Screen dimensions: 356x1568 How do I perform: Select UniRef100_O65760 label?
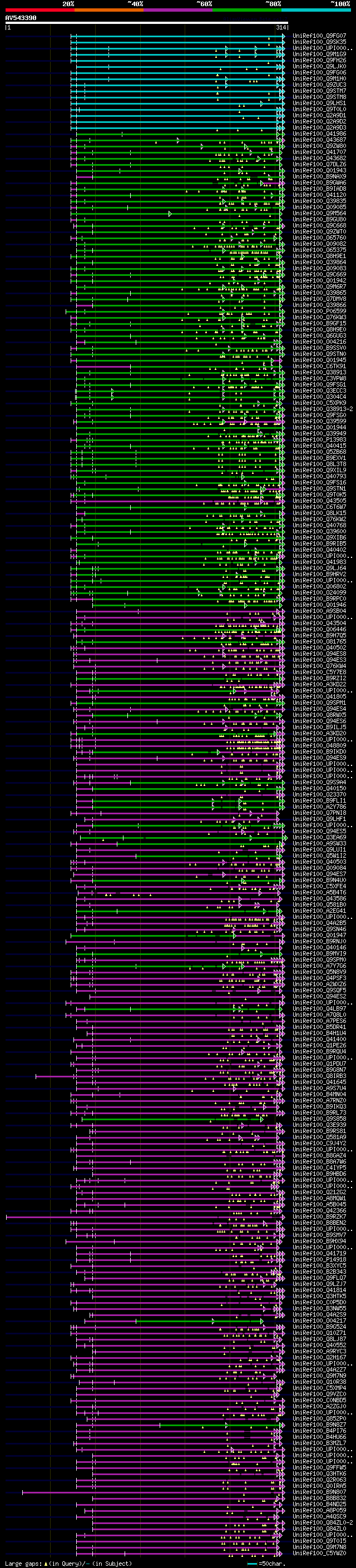tap(319, 238)
